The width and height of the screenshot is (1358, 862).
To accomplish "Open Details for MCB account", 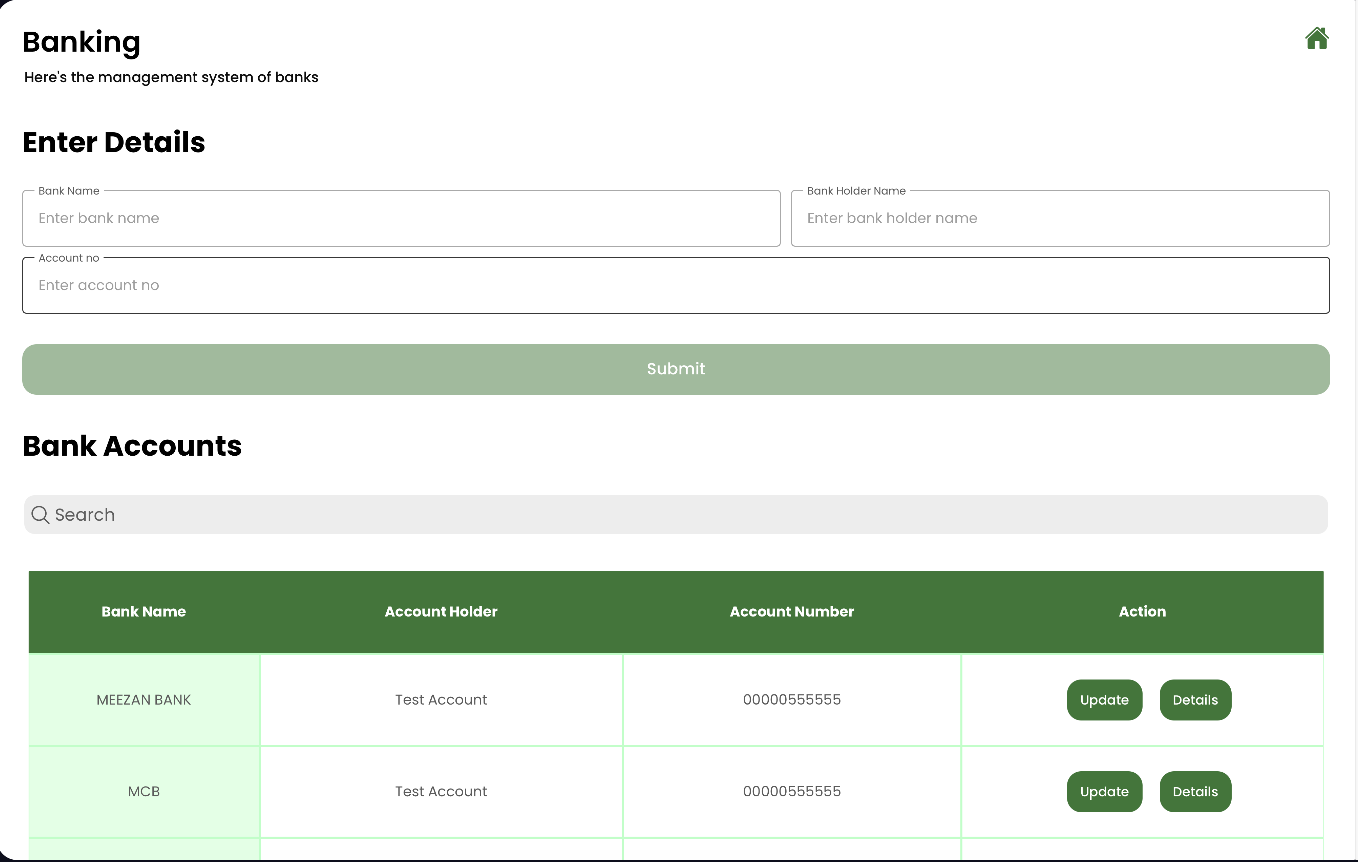I will 1195,792.
